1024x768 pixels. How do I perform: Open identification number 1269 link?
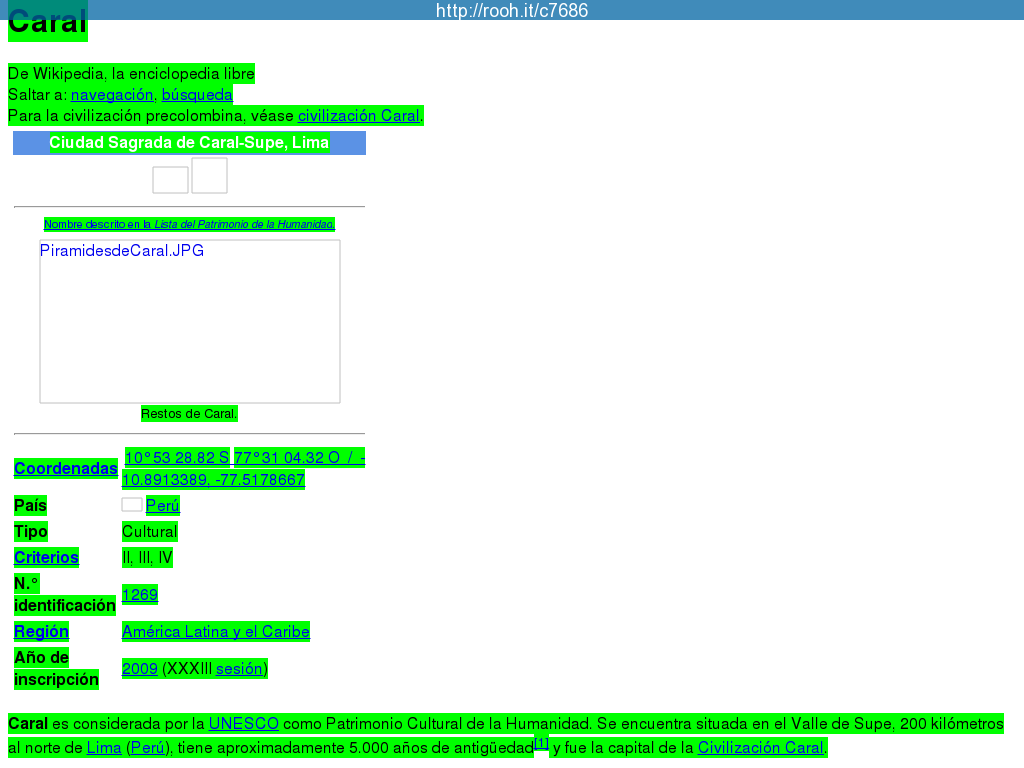(140, 595)
